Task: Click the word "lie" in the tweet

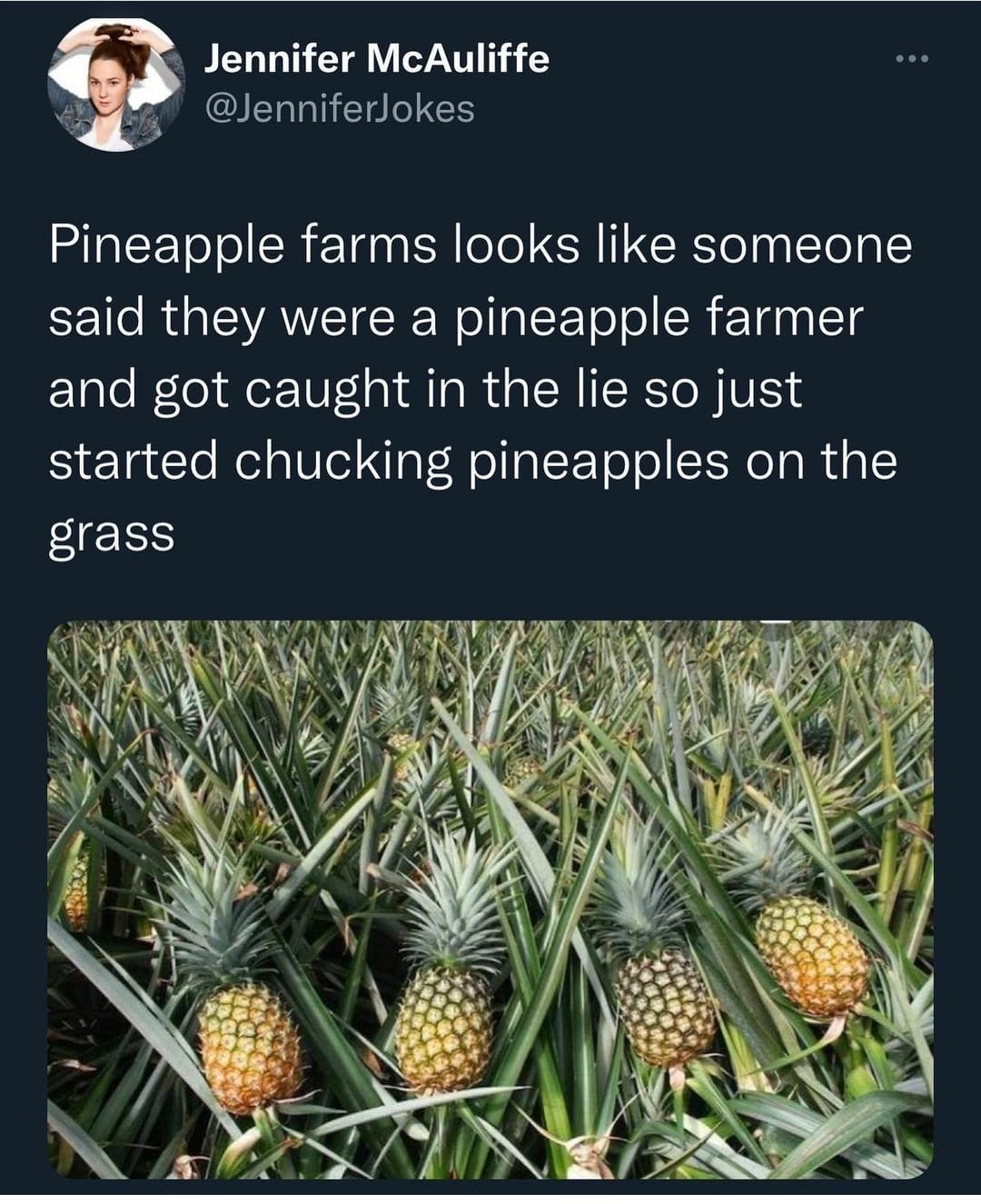Action: click(x=602, y=389)
